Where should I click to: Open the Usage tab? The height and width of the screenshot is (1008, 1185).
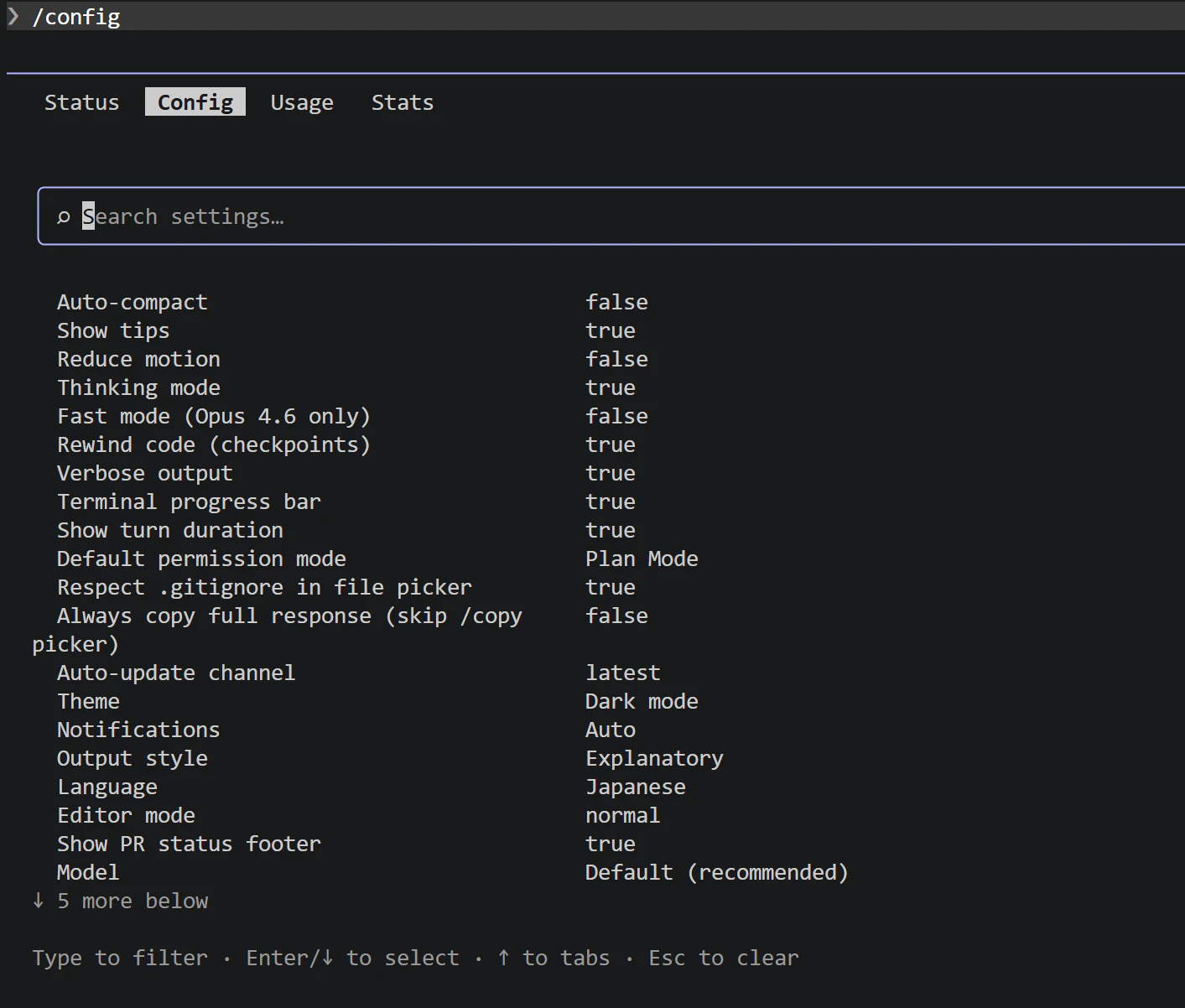tap(302, 102)
